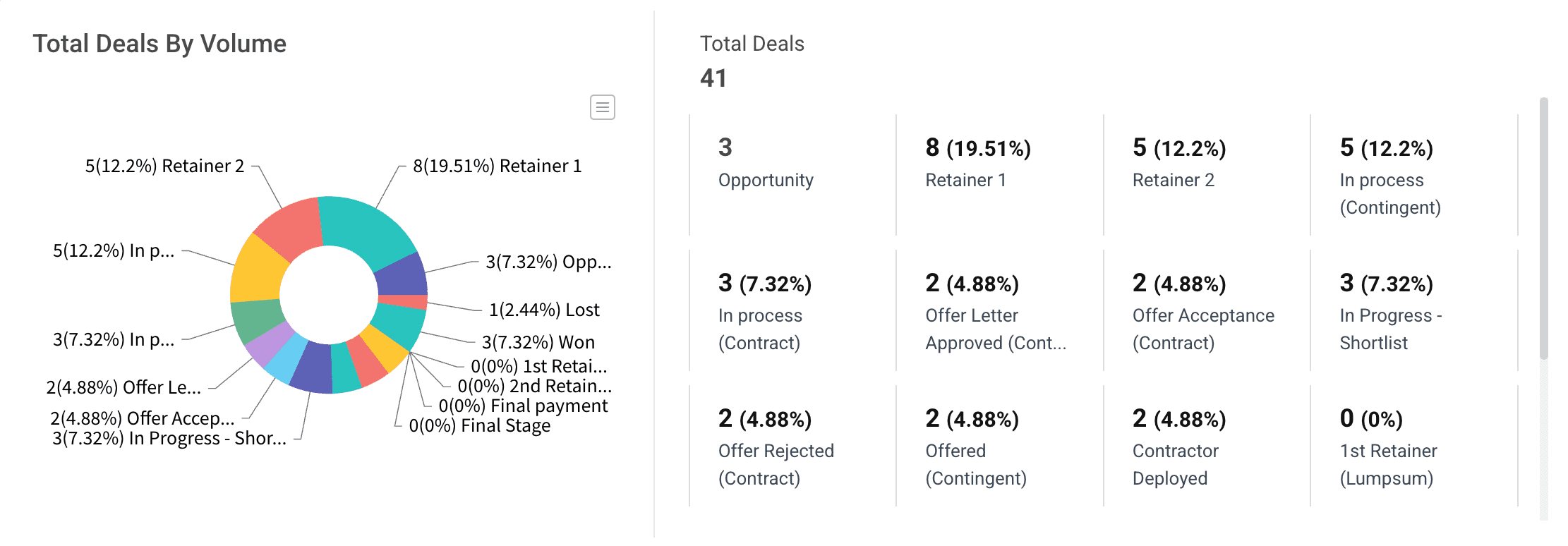Open the chart context menu icon
The width and height of the screenshot is (1568, 546).
click(x=602, y=107)
